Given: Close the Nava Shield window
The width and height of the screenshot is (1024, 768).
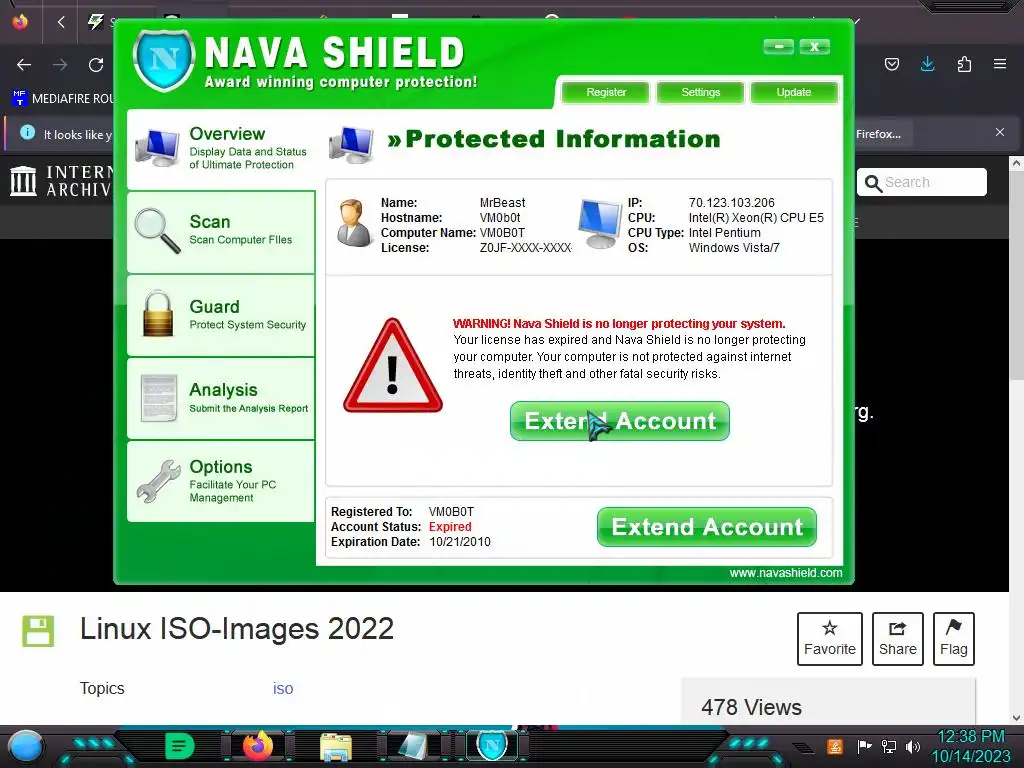Looking at the screenshot, I should tap(814, 46).
